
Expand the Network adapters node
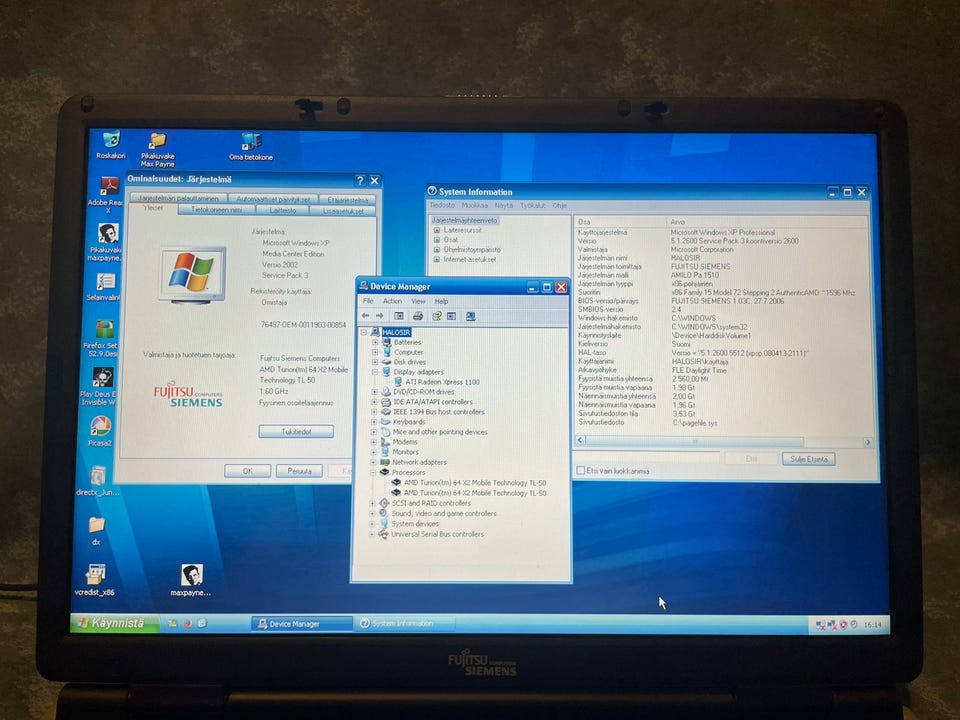[x=373, y=462]
